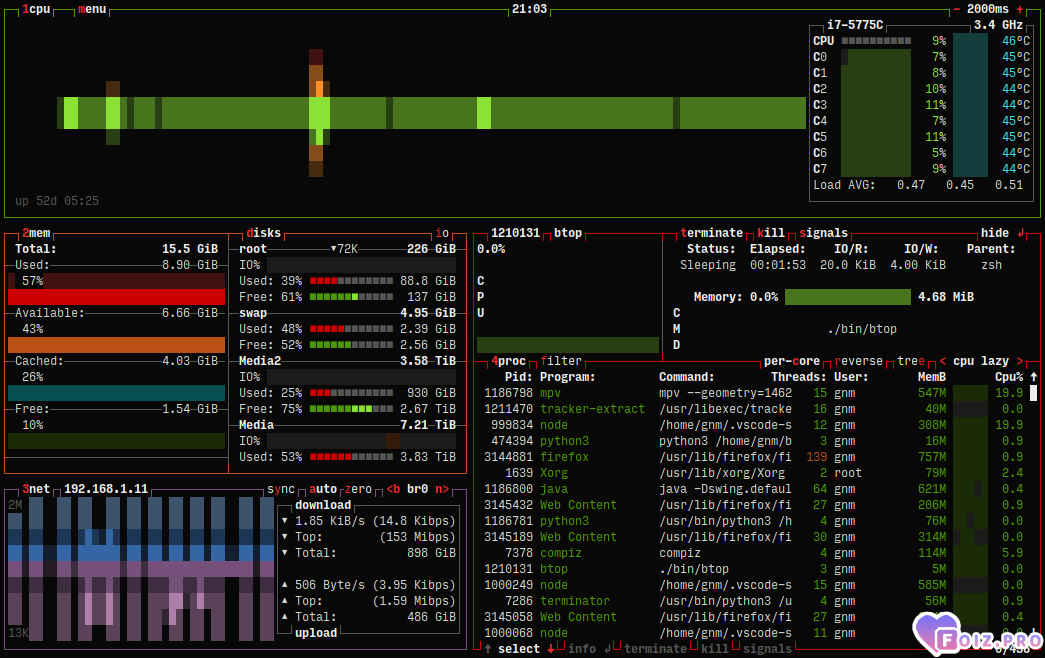1045x658 pixels.
Task: Select previous sort column with left arrow
Action: click(x=942, y=361)
